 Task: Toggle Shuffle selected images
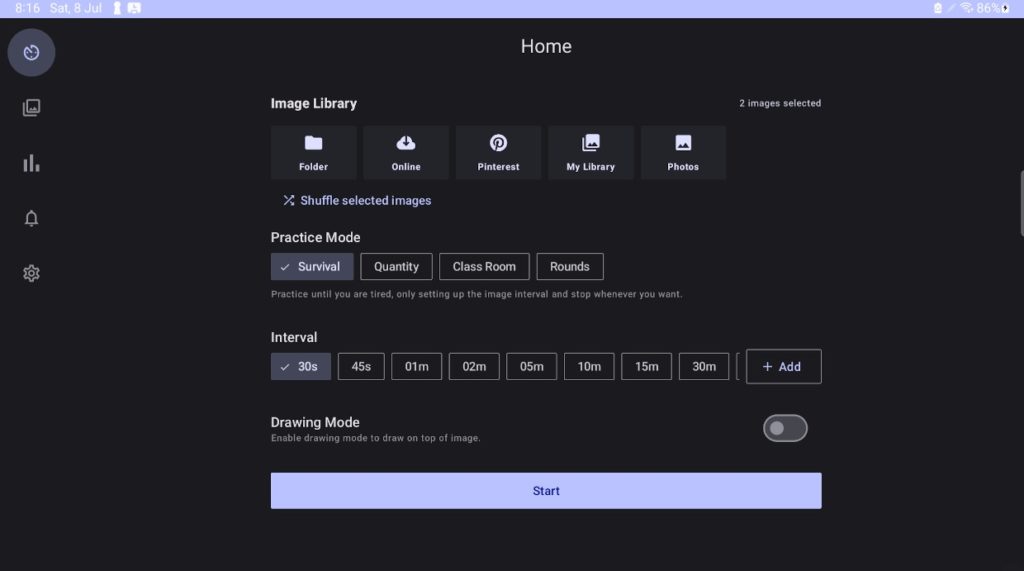pyautogui.click(x=357, y=201)
